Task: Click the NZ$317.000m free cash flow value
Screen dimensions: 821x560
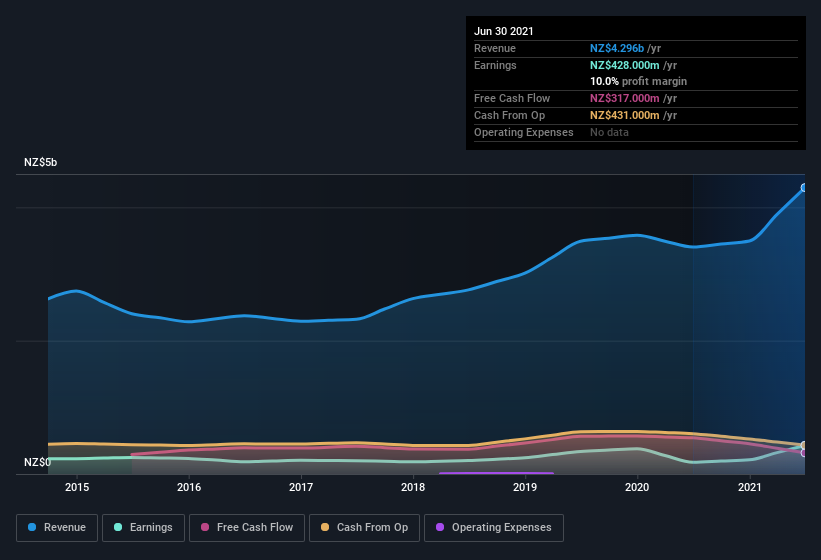Action: tap(625, 98)
